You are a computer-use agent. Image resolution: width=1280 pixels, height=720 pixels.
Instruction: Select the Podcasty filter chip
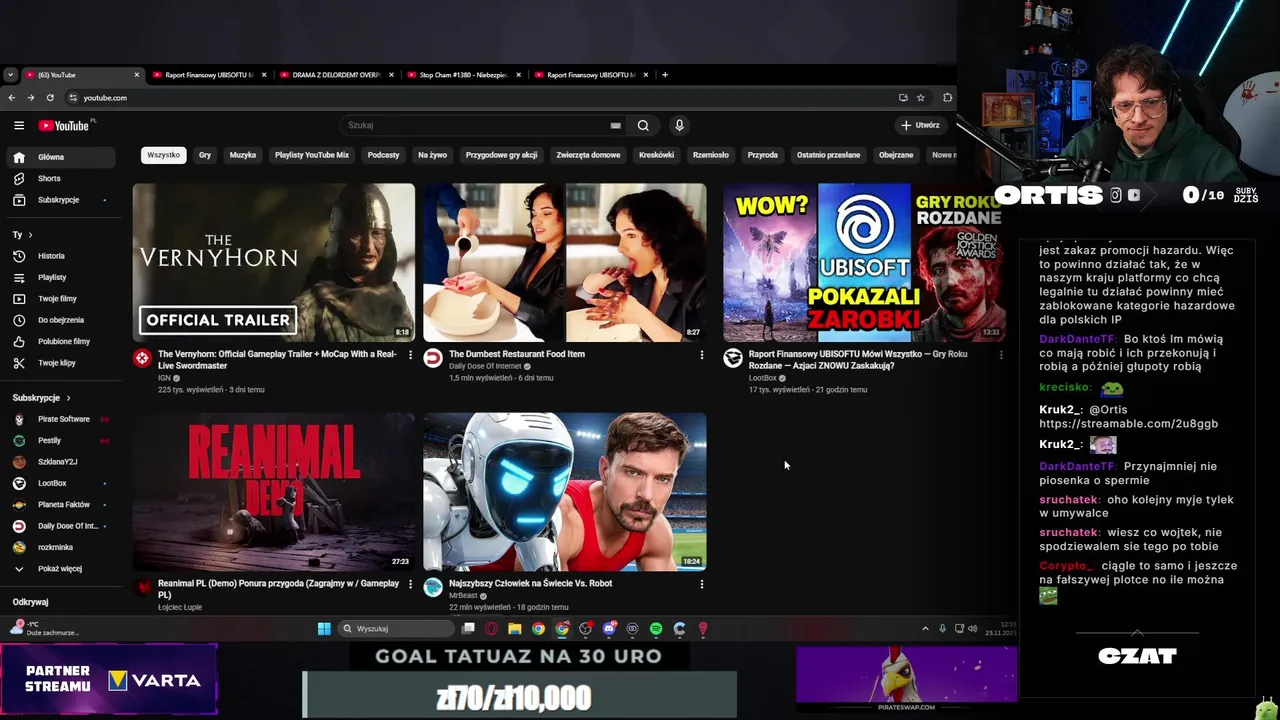click(x=383, y=155)
